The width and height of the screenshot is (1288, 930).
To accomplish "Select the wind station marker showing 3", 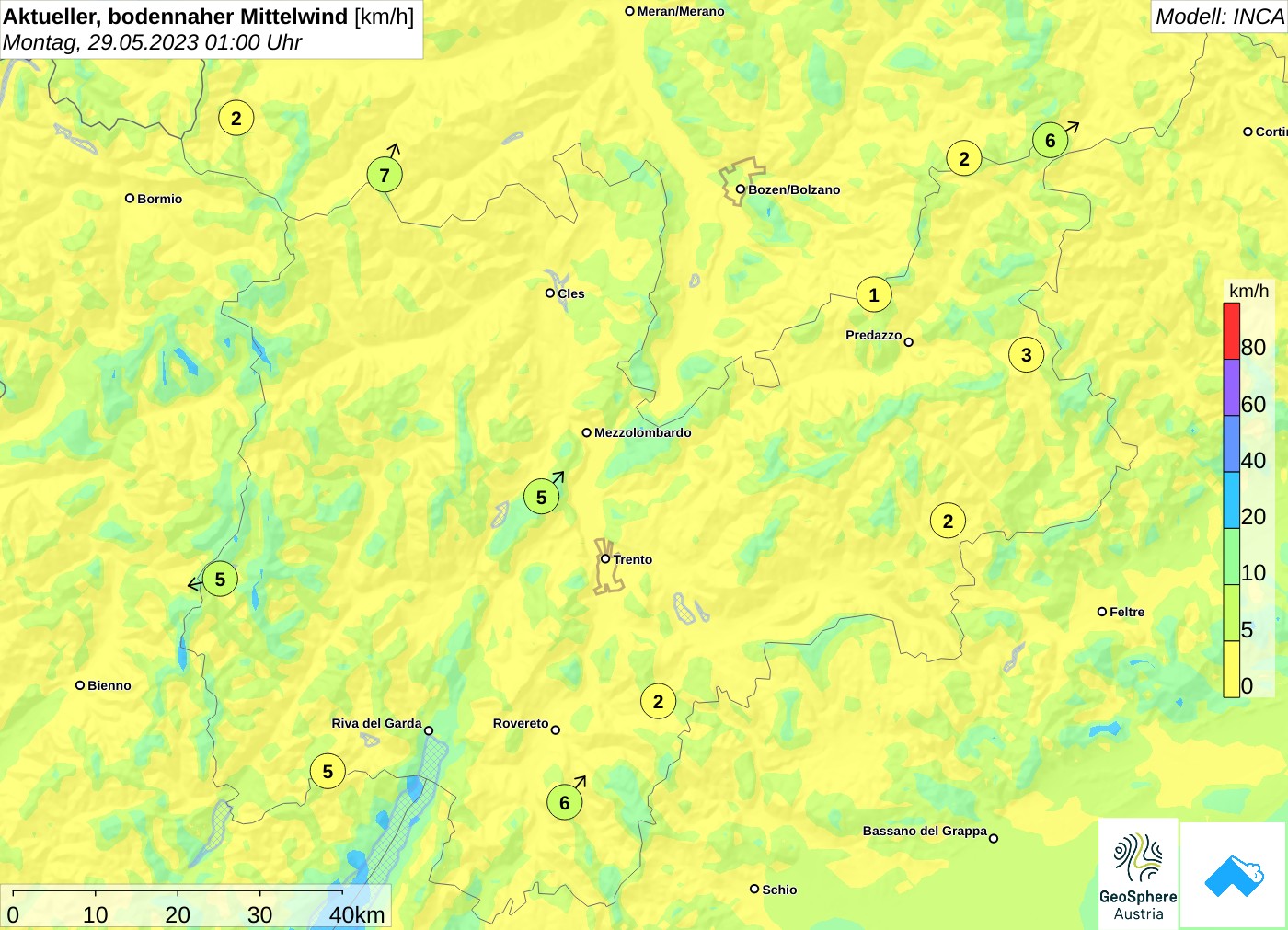I will (x=1027, y=355).
